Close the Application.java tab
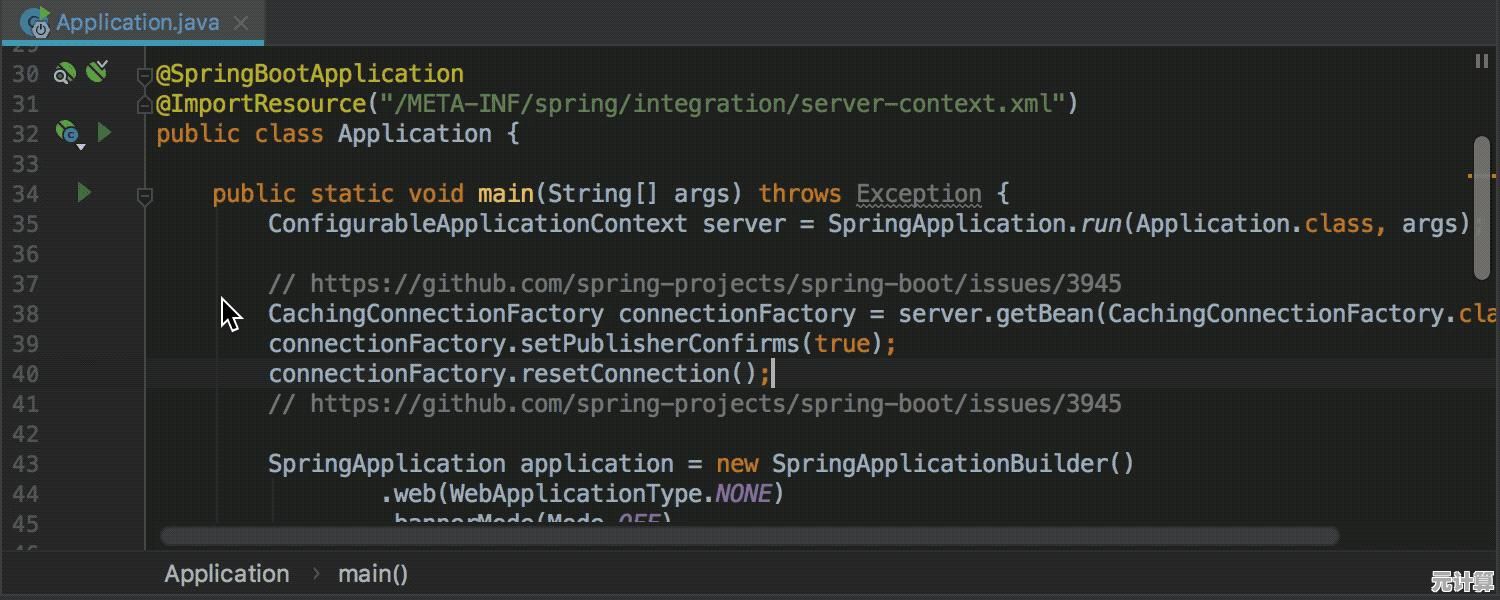1500x600 pixels. 241,22
